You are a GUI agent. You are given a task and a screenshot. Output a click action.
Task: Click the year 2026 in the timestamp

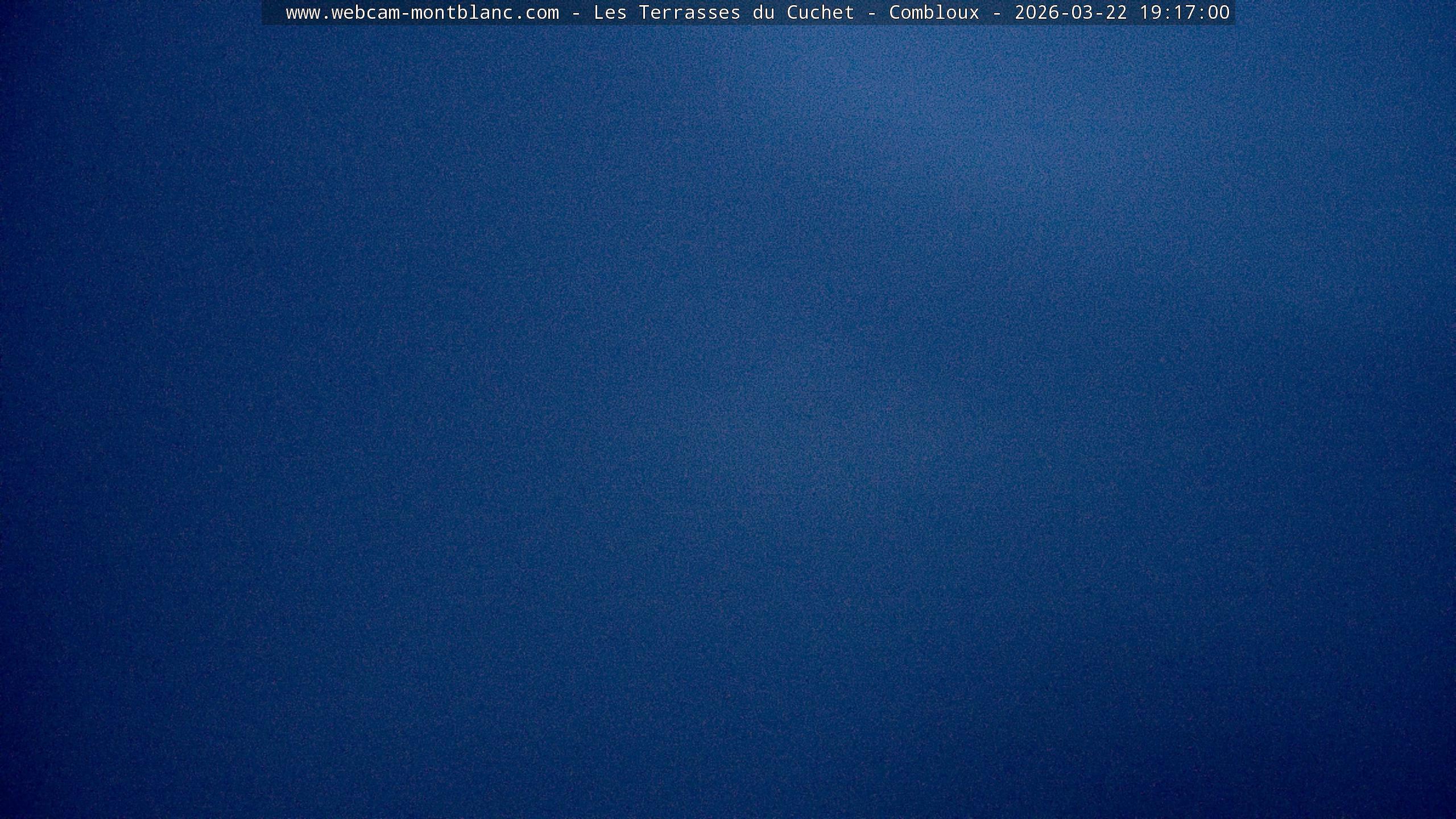[1037, 13]
